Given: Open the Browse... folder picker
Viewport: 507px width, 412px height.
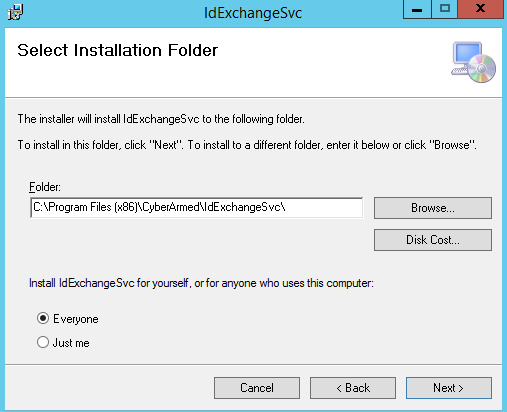Looking at the screenshot, I should point(433,208).
